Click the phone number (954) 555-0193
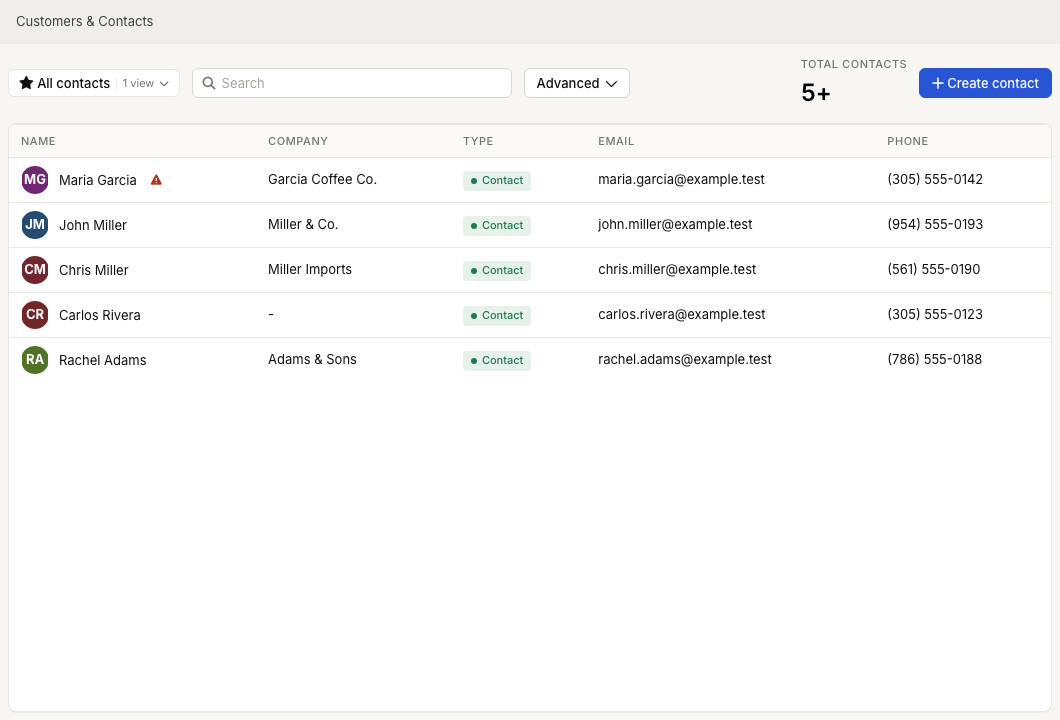1060x720 pixels. [x=935, y=224]
